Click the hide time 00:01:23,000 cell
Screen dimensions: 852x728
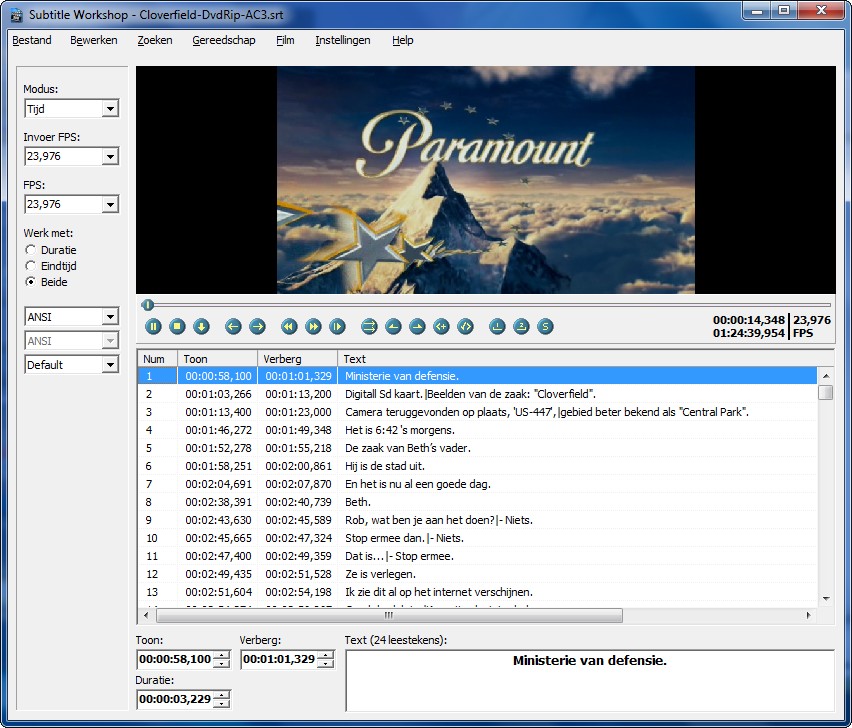[298, 412]
